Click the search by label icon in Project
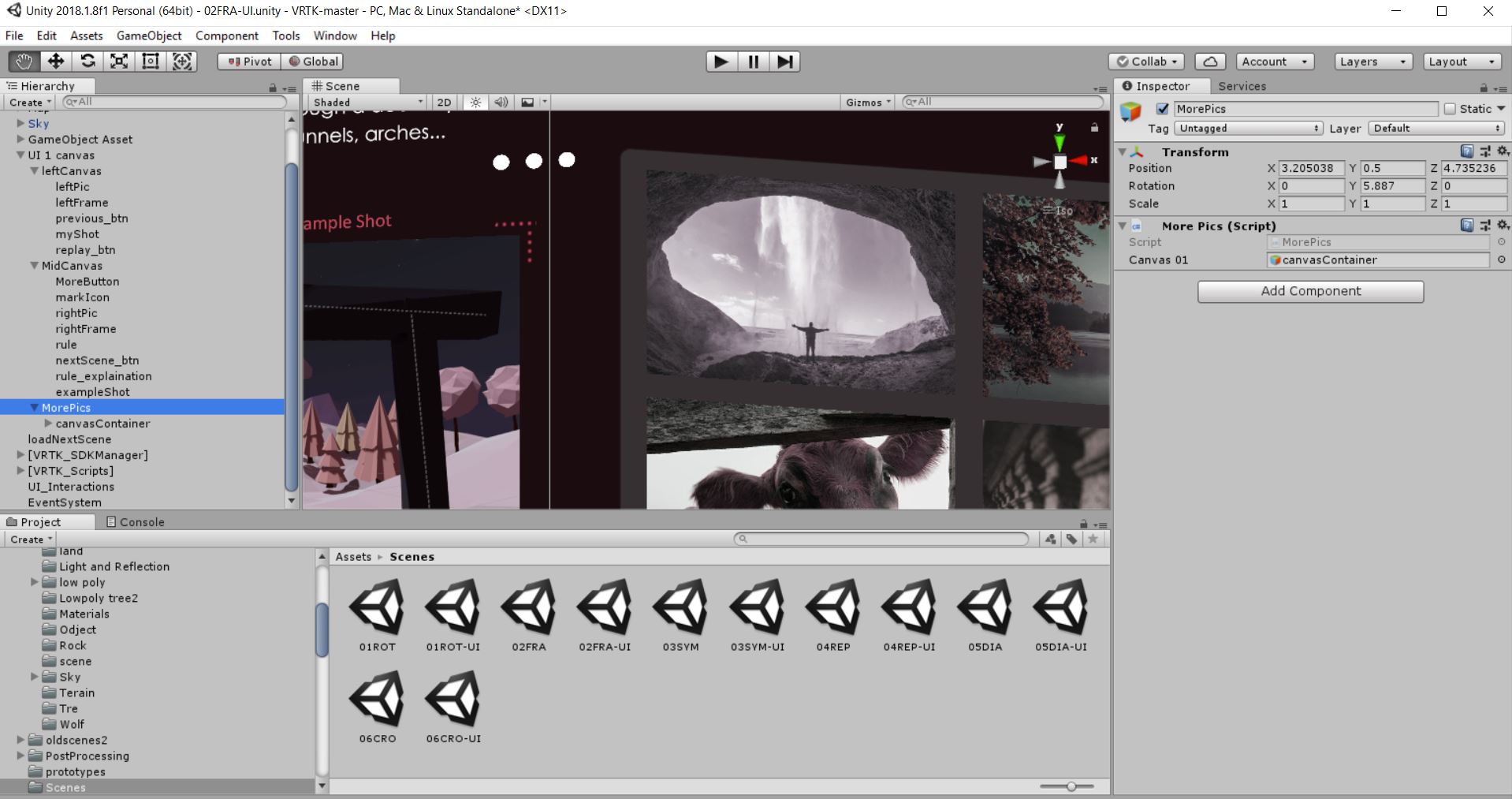Screen dimensions: 1512x799 point(1071,540)
